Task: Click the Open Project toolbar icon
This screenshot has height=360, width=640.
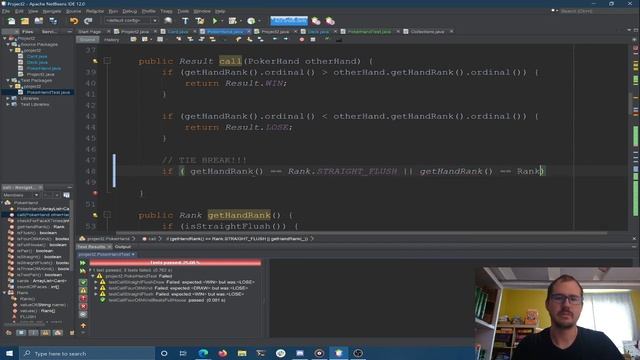Action: click(39, 21)
